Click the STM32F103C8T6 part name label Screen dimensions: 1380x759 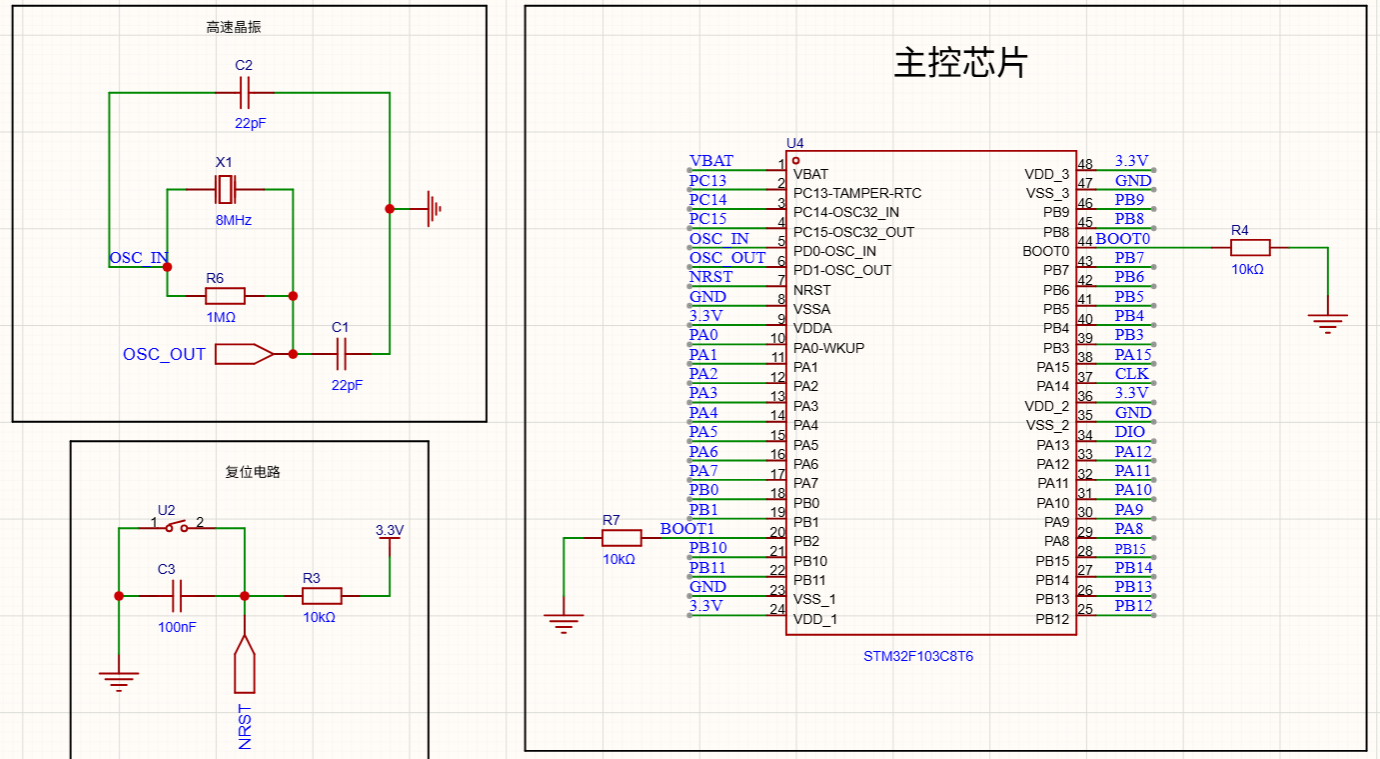(918, 657)
